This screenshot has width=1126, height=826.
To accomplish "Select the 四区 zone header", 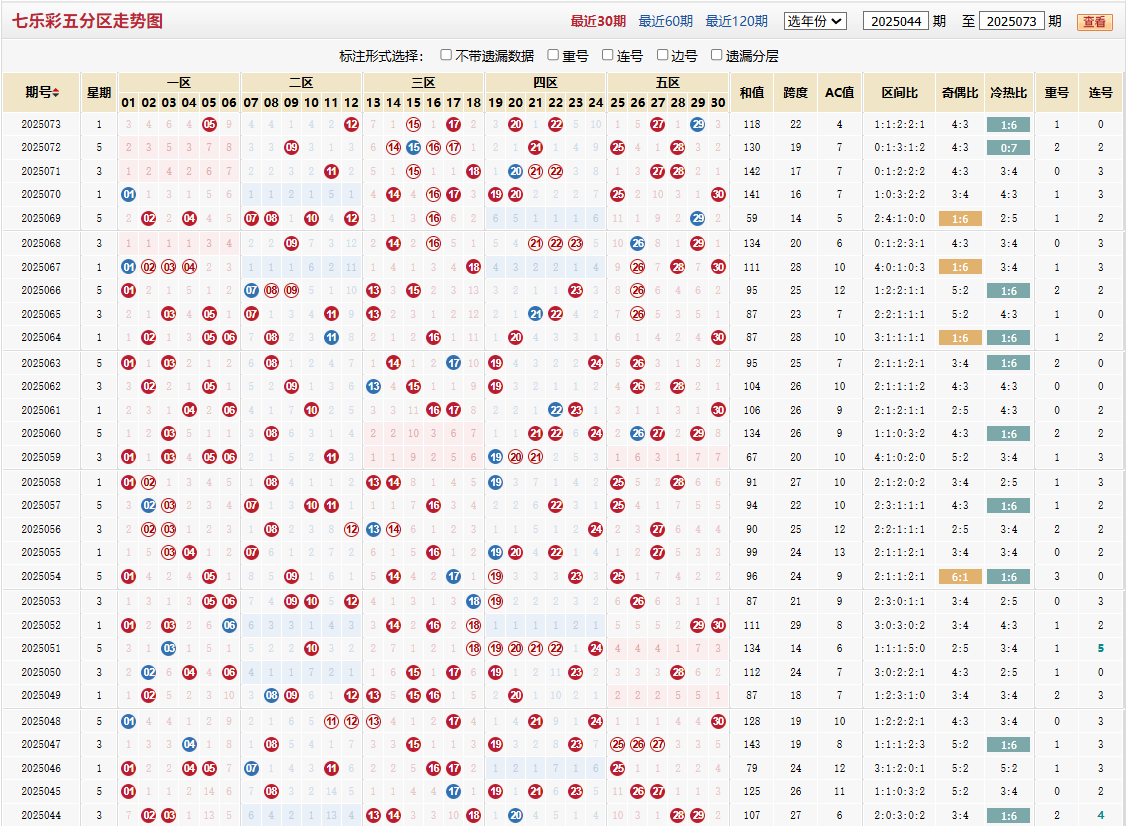I will pos(545,83).
